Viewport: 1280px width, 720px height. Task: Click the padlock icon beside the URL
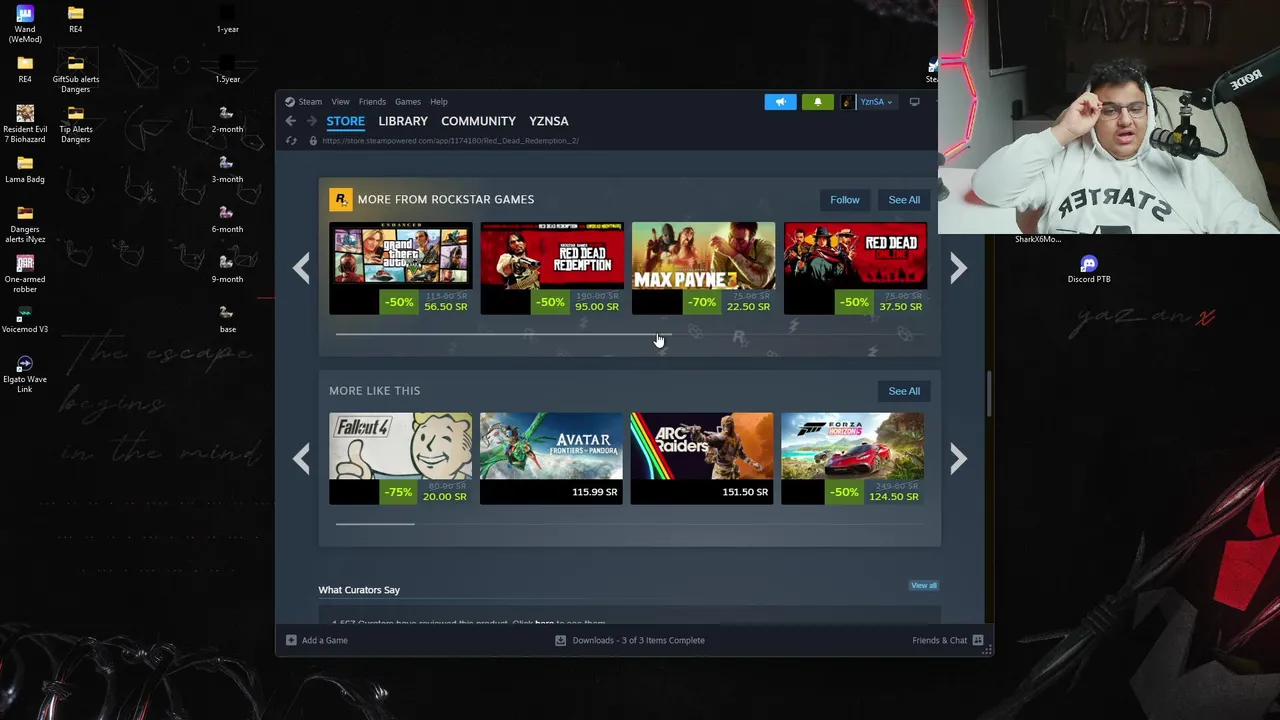pyautogui.click(x=313, y=141)
